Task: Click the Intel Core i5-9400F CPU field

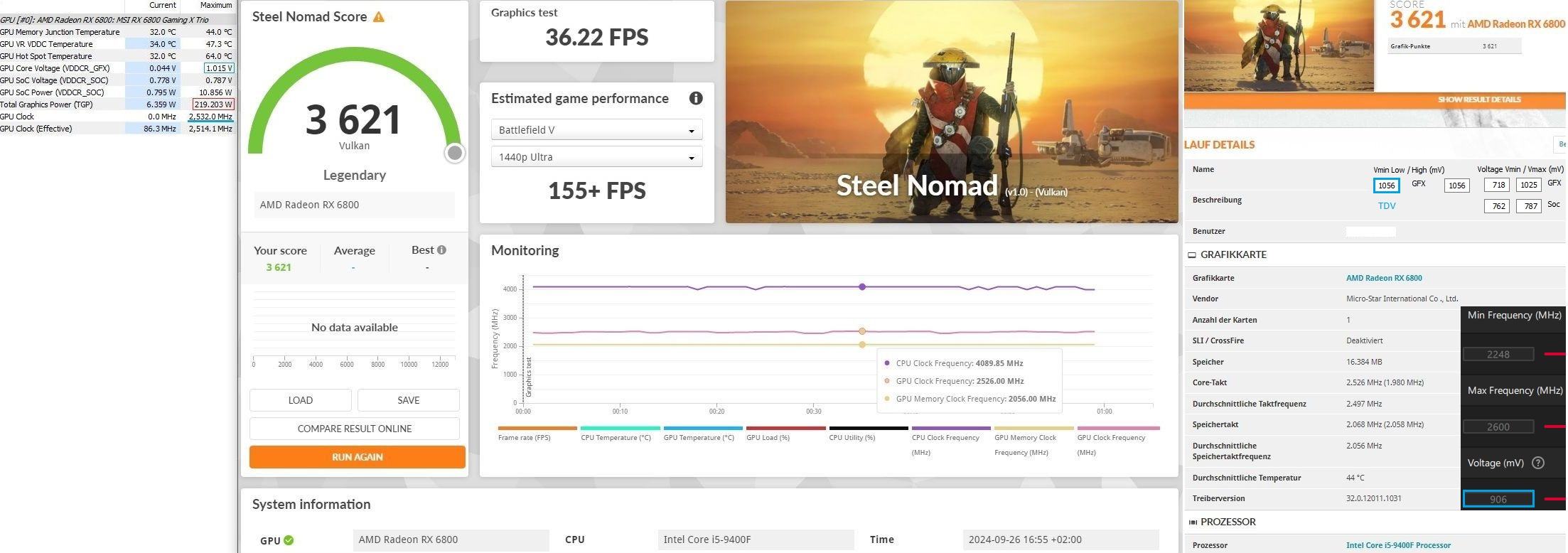Action: [756, 539]
